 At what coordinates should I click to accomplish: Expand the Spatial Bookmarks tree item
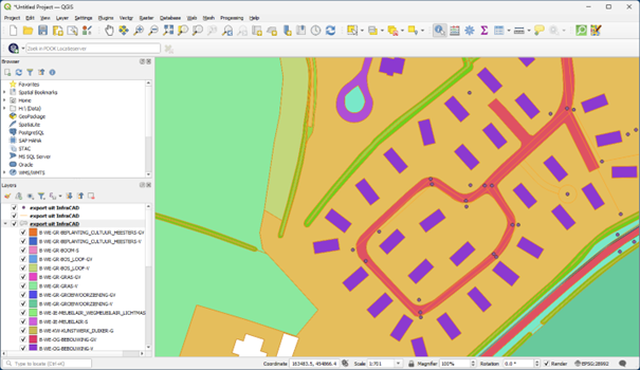click(4, 92)
